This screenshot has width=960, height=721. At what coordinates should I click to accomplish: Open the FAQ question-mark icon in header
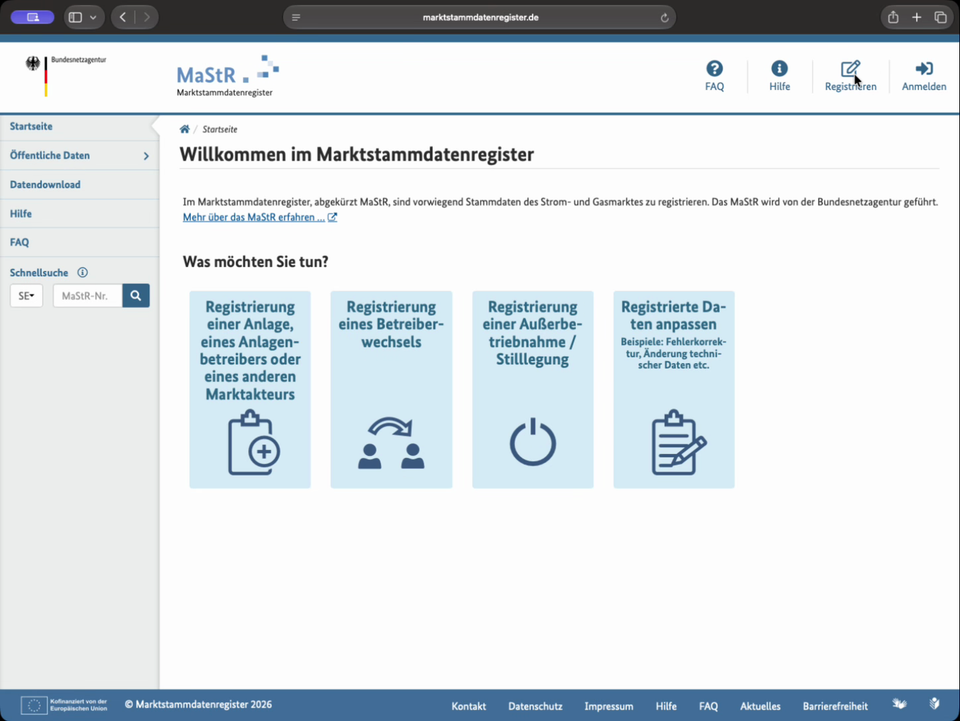point(714,68)
